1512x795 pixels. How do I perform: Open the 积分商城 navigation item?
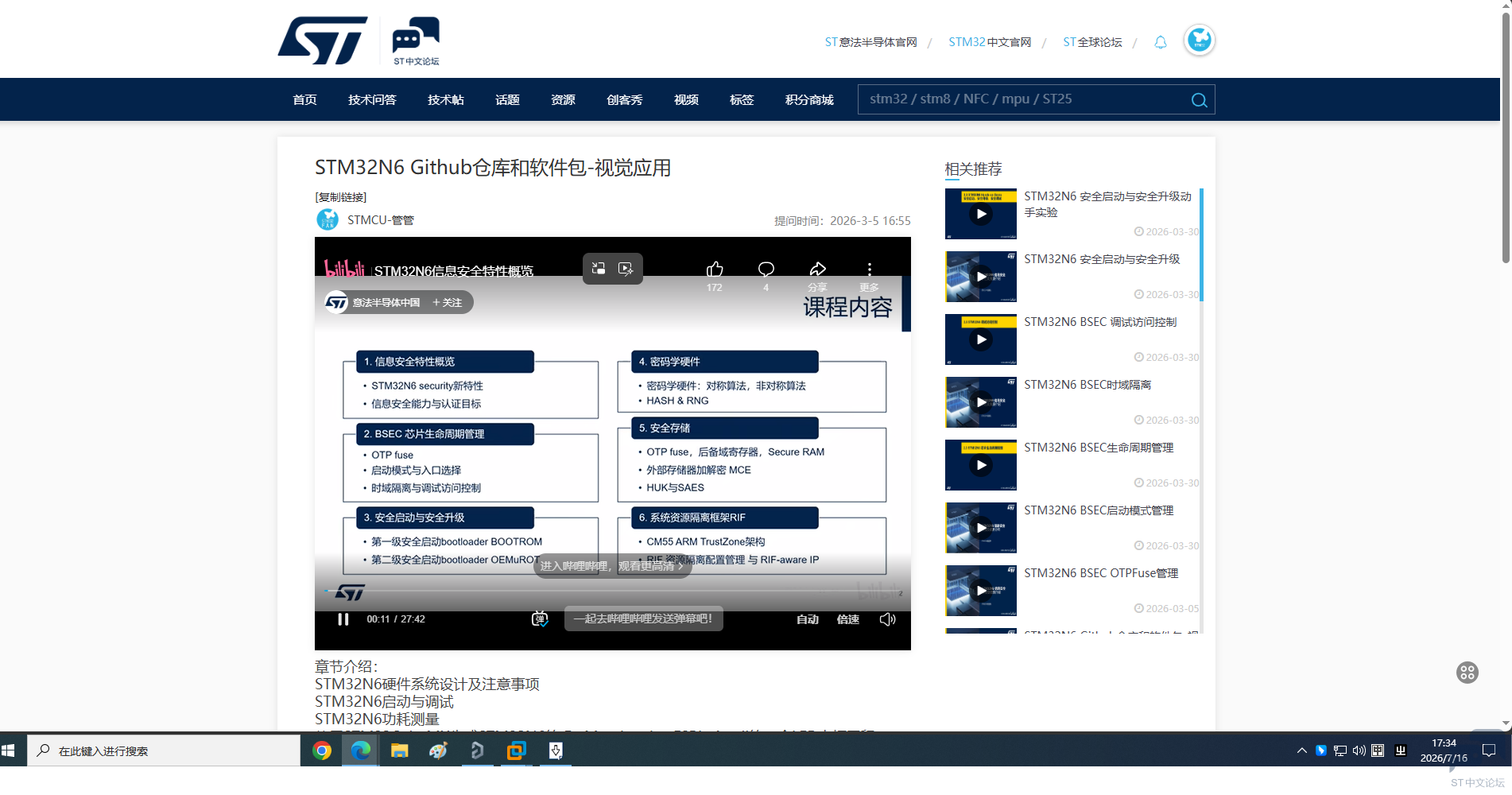tap(809, 99)
